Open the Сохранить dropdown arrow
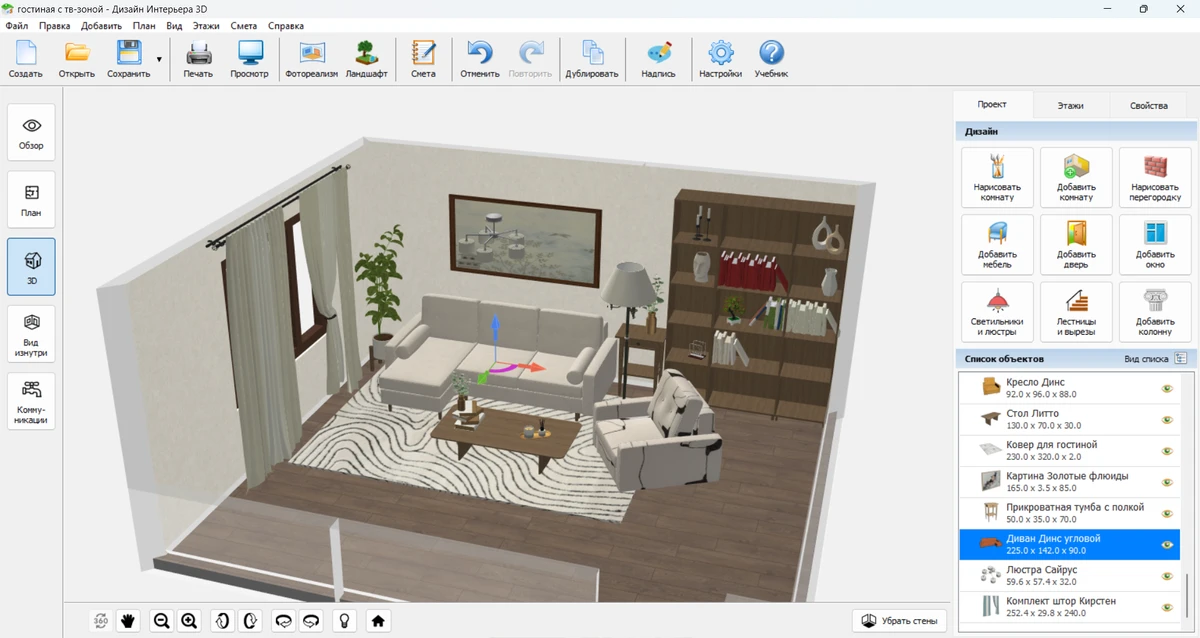1200x638 pixels. [x=159, y=60]
